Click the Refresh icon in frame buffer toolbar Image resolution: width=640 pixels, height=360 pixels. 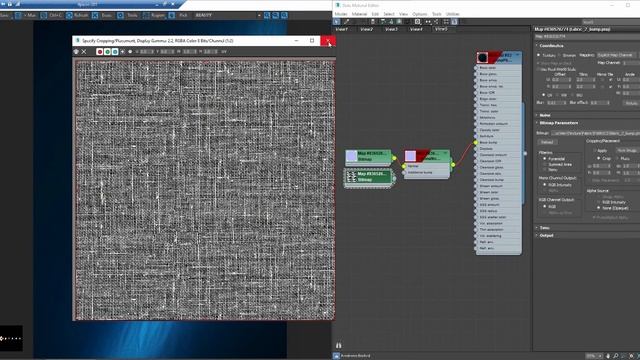69,15
